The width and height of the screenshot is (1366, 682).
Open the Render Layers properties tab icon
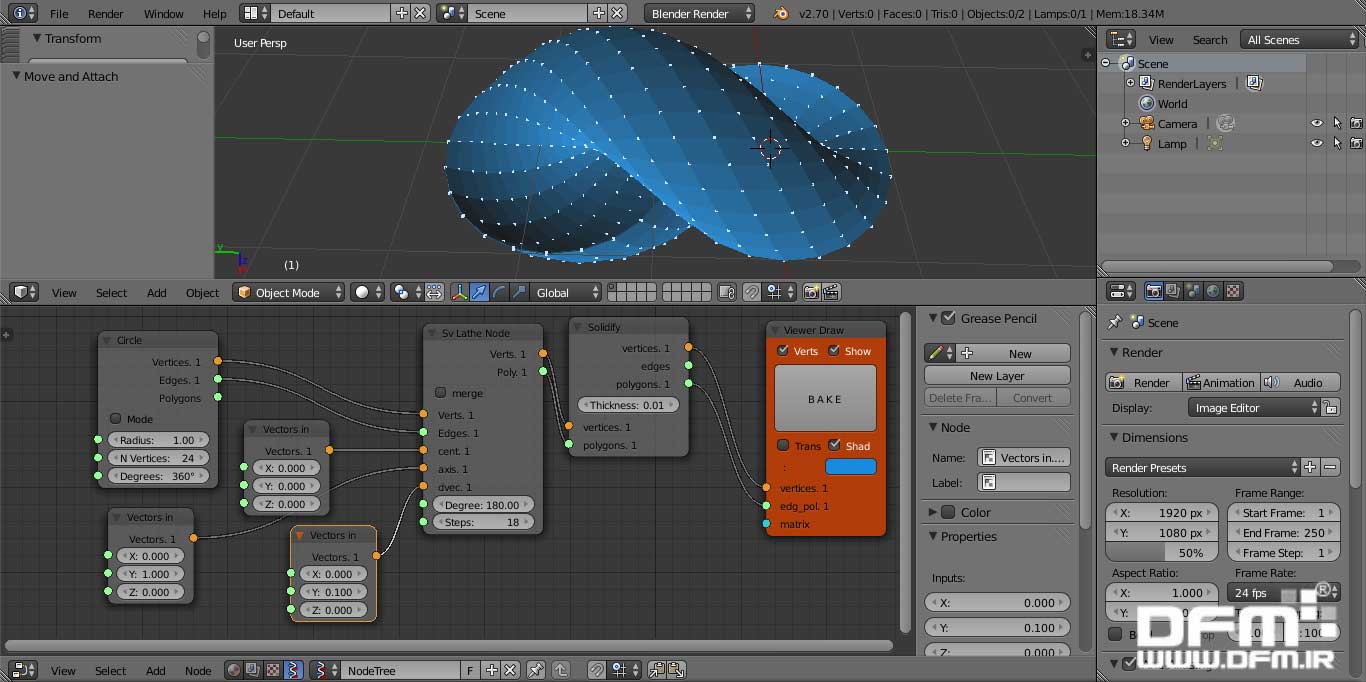[1174, 291]
